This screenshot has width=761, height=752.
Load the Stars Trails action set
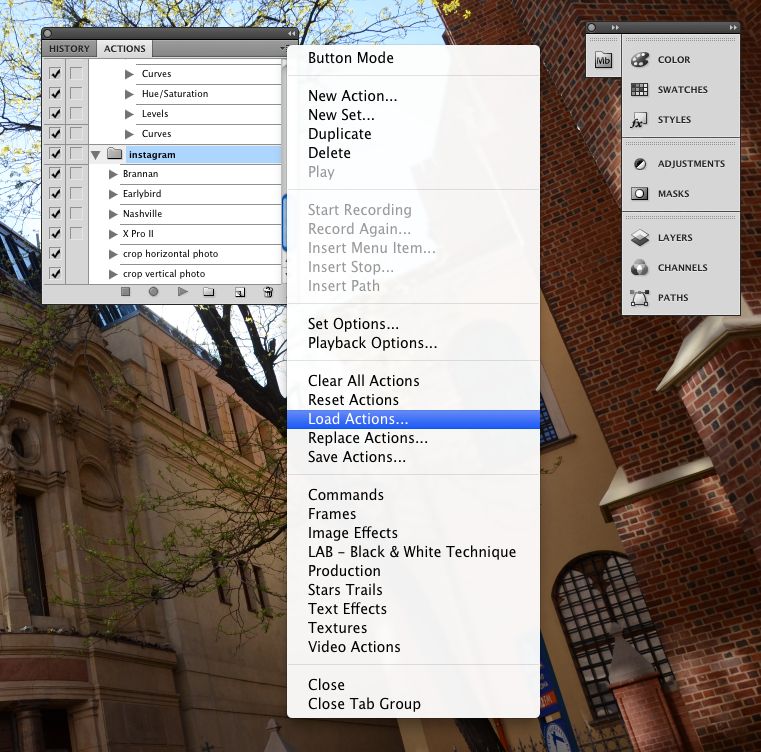(413, 590)
